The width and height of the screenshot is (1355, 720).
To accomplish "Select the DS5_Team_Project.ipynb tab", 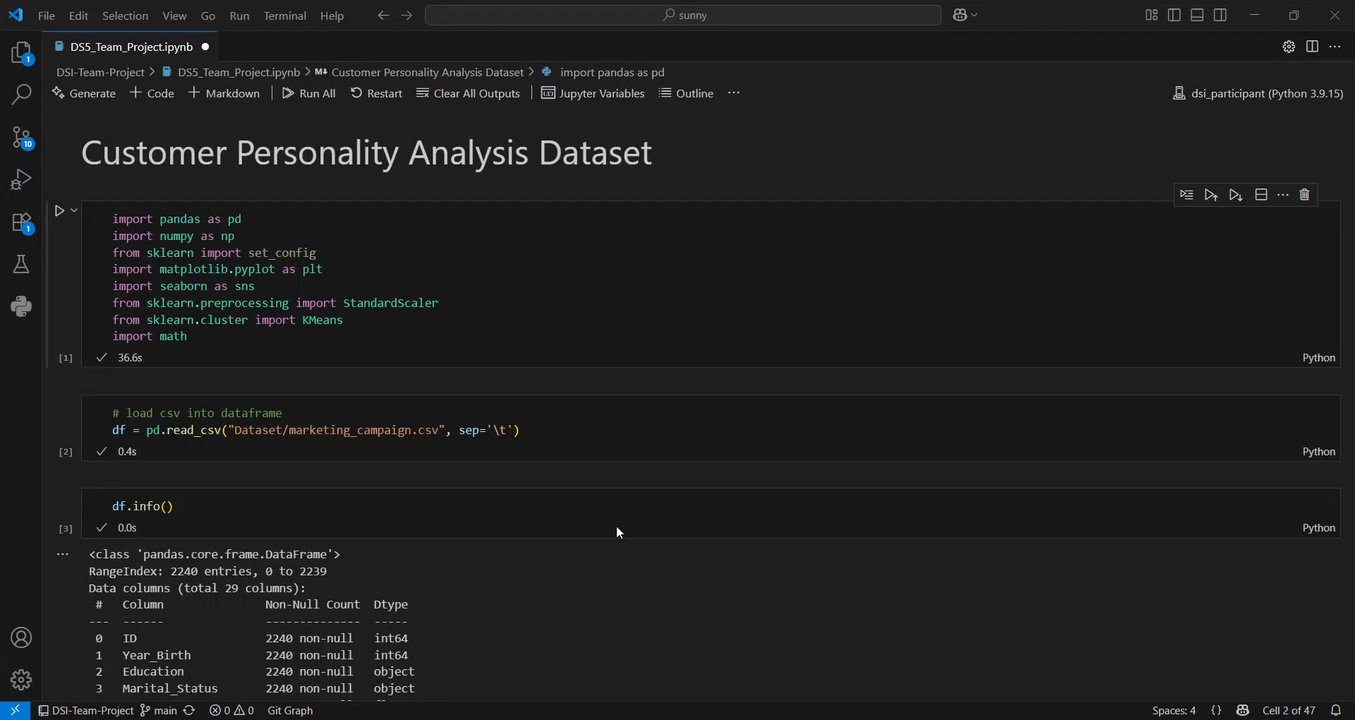I will click(130, 46).
